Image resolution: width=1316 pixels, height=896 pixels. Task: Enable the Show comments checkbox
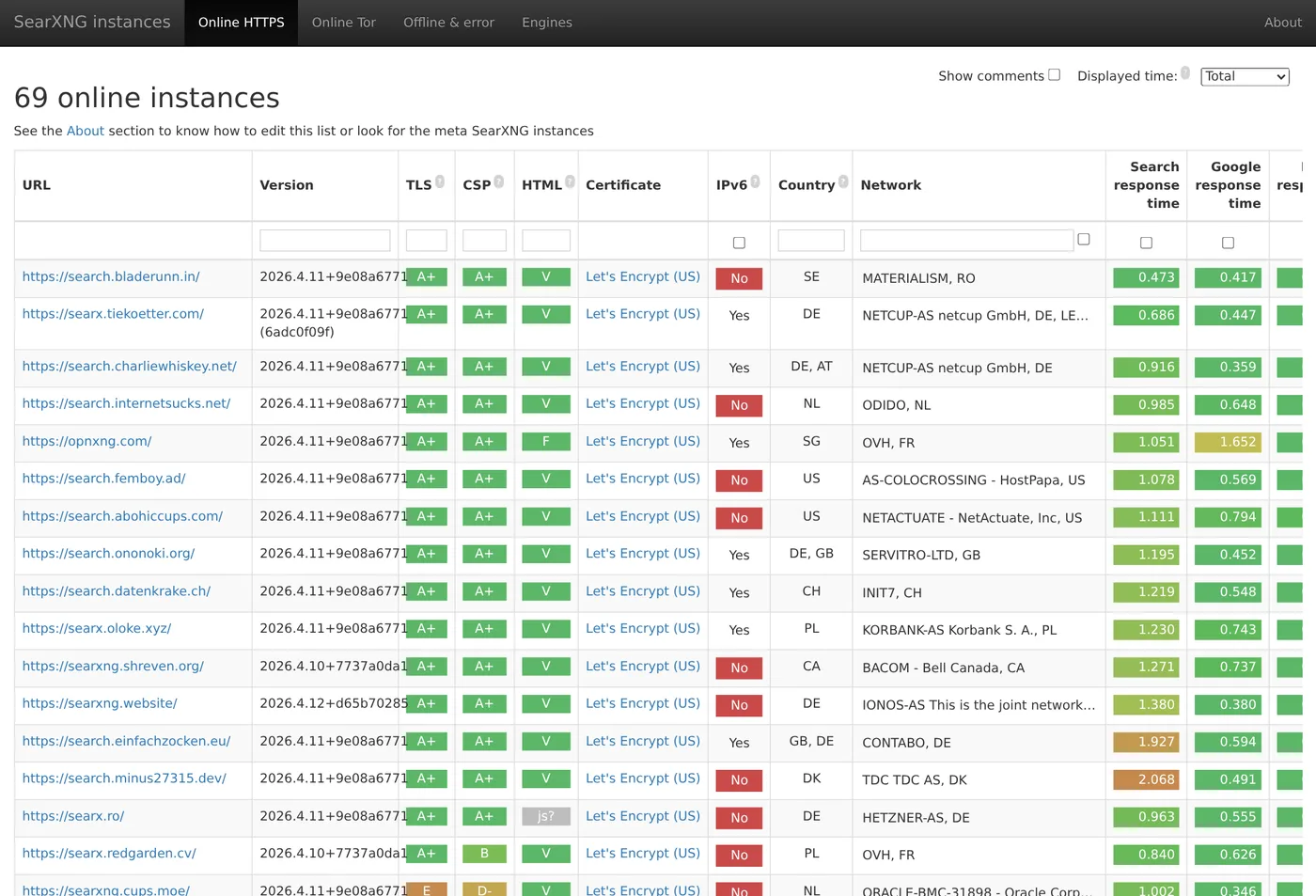click(x=1055, y=75)
